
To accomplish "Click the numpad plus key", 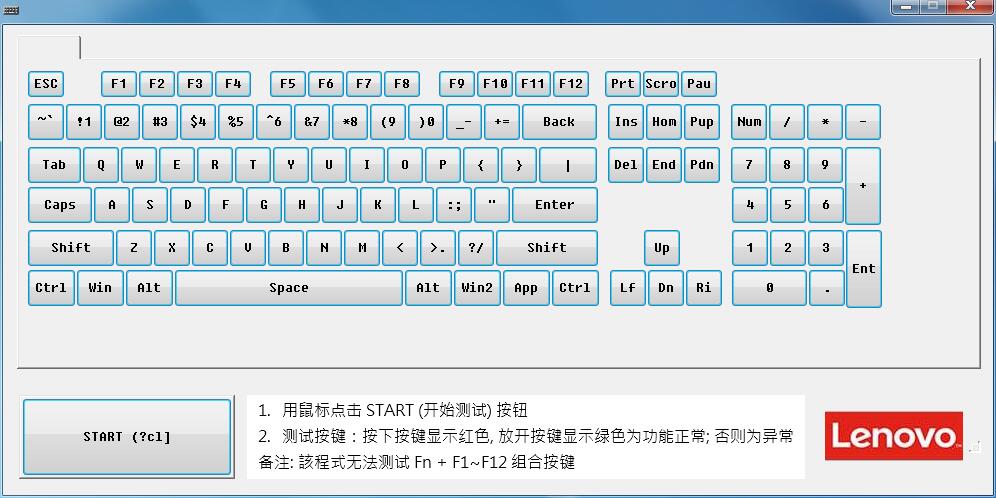I will [863, 186].
